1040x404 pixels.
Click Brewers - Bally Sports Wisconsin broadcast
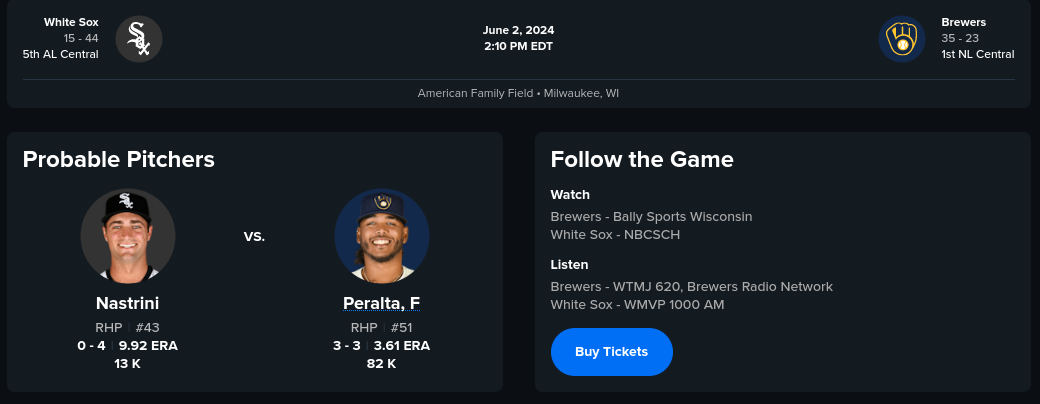click(651, 216)
